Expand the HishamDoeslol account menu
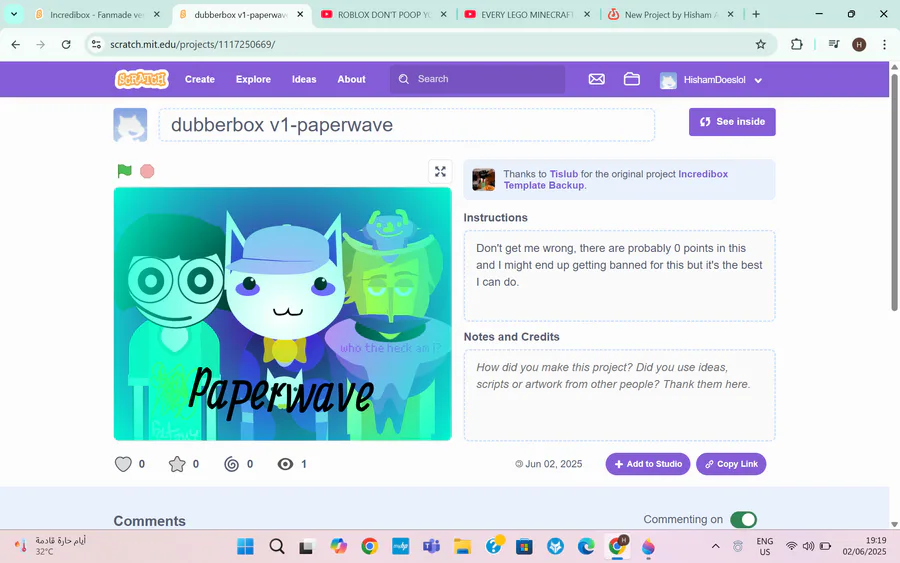The image size is (900, 563). pyautogui.click(x=711, y=80)
